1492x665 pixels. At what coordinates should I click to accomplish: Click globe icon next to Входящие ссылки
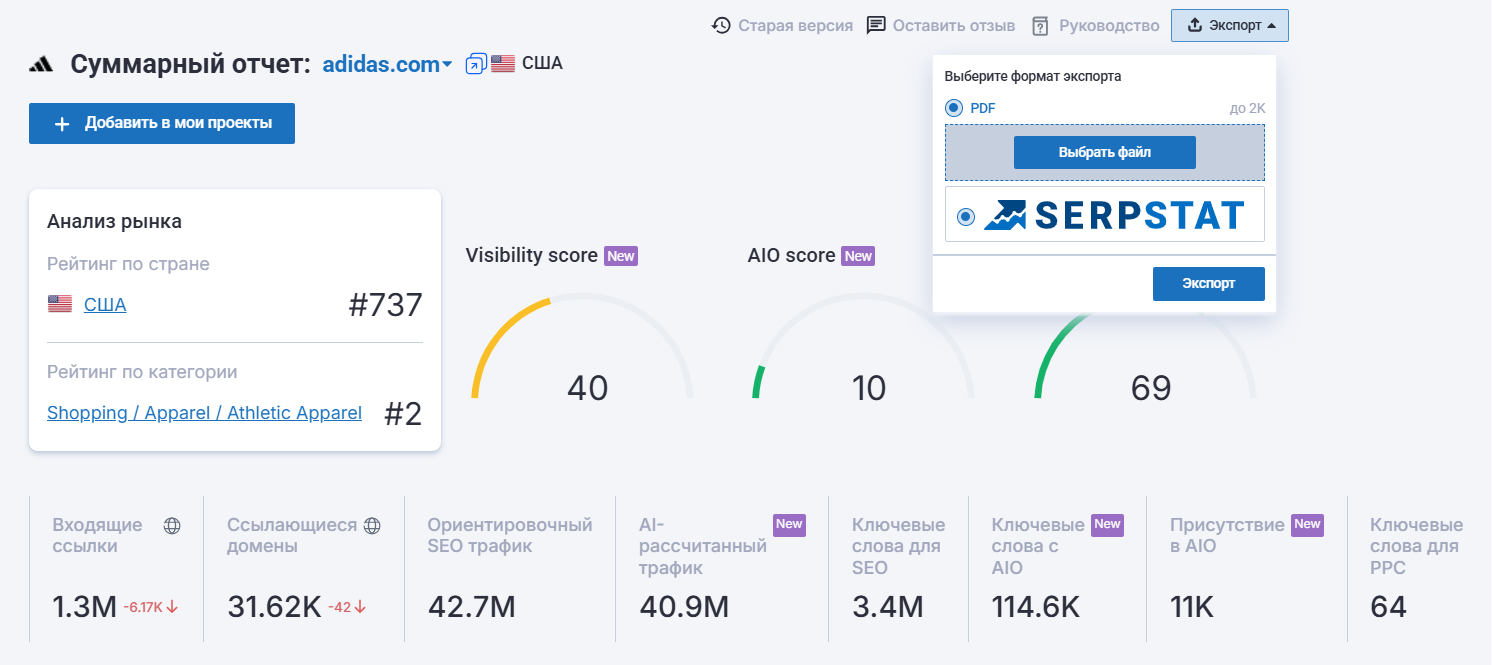pyautogui.click(x=172, y=525)
